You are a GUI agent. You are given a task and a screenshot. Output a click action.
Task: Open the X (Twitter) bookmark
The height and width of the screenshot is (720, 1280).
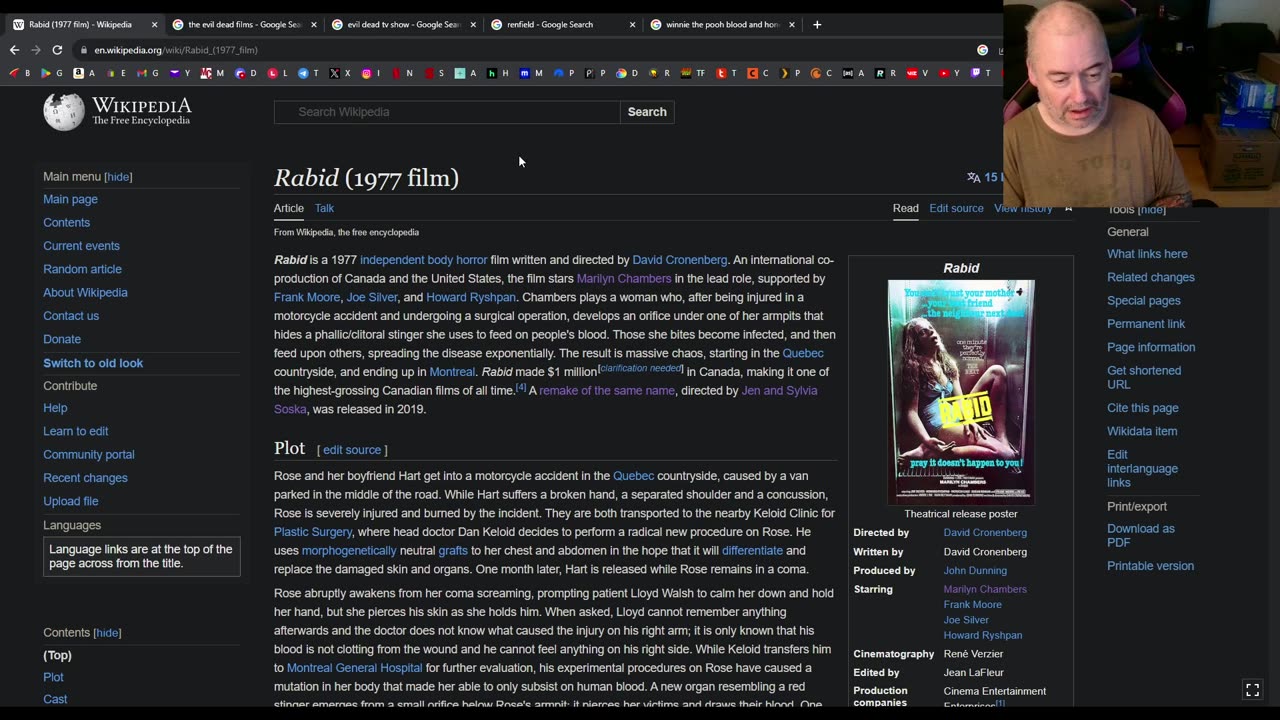click(x=341, y=73)
